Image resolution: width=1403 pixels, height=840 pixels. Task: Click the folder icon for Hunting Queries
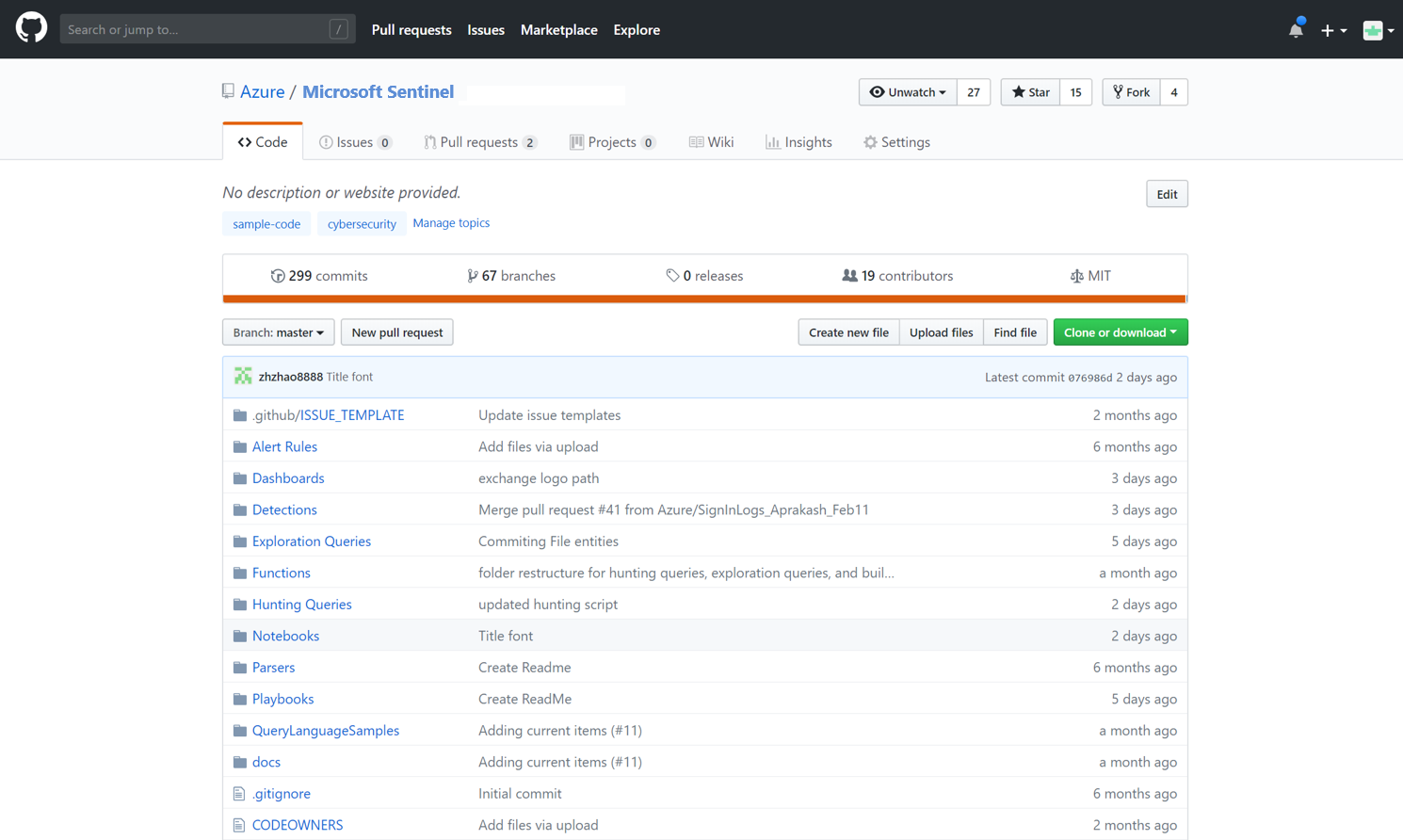[x=240, y=605]
